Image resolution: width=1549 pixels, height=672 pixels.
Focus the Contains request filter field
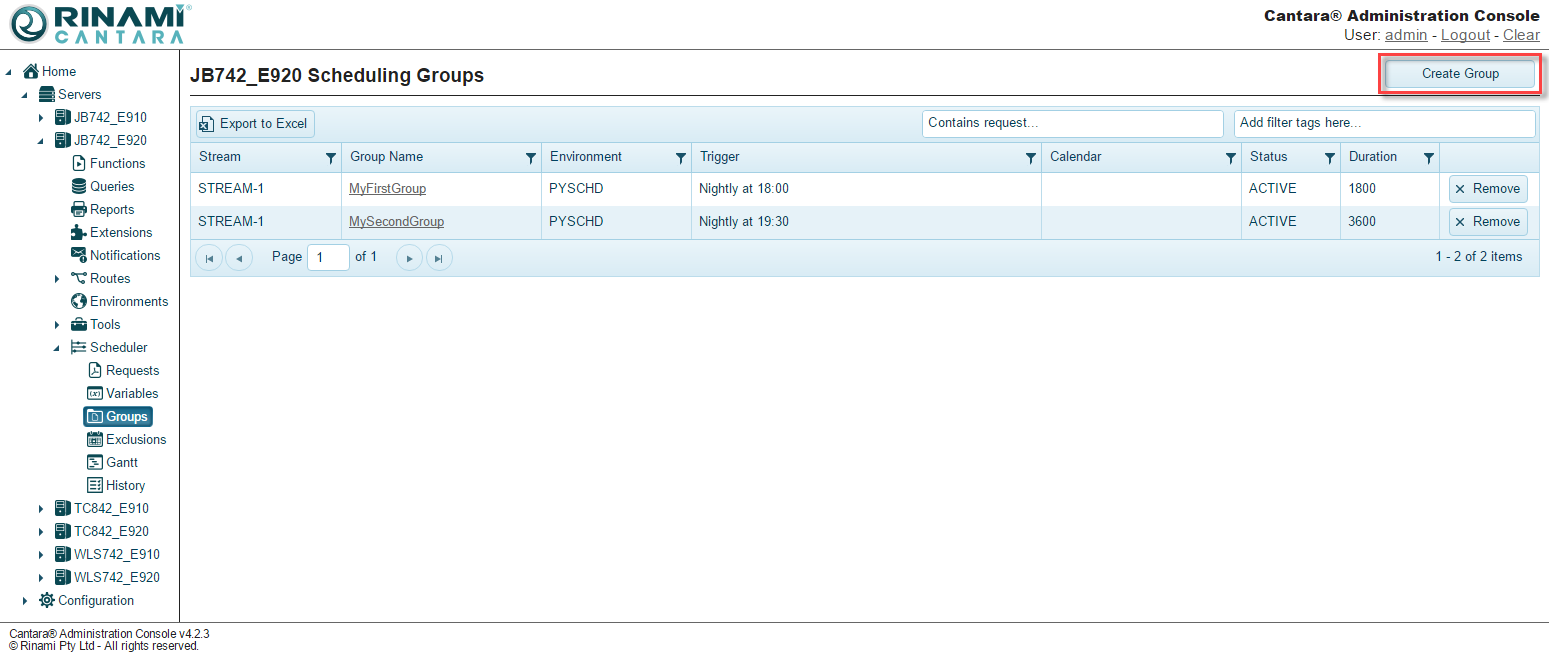point(1071,123)
